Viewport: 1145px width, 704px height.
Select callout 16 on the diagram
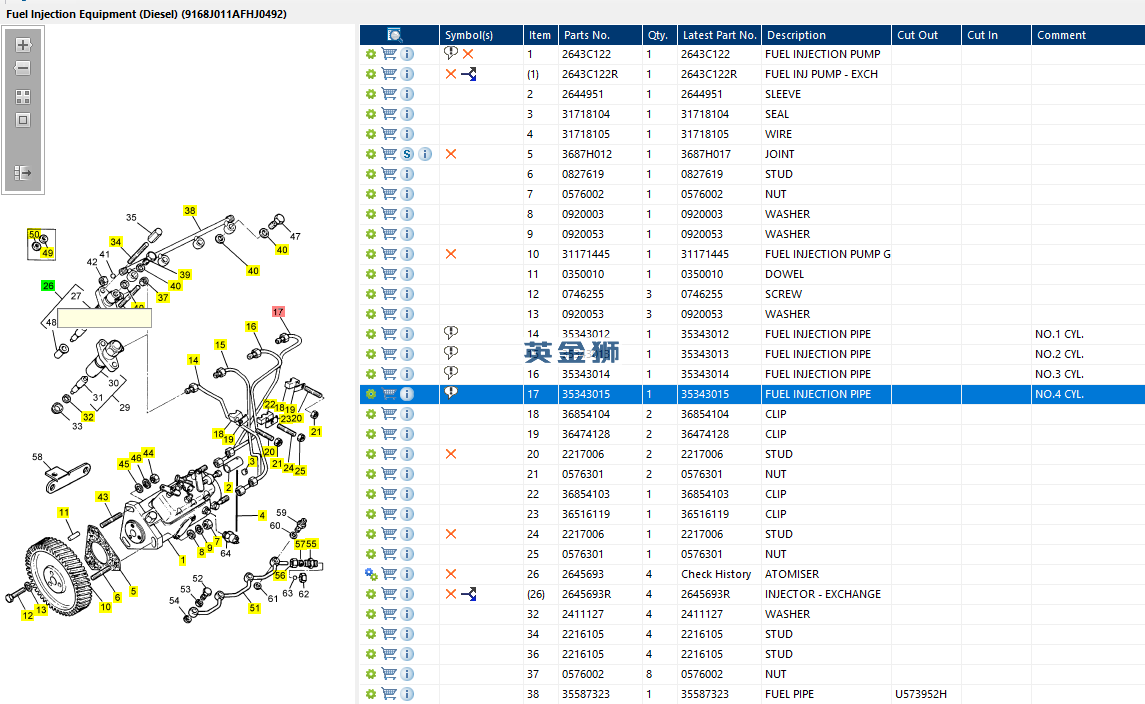[251, 326]
